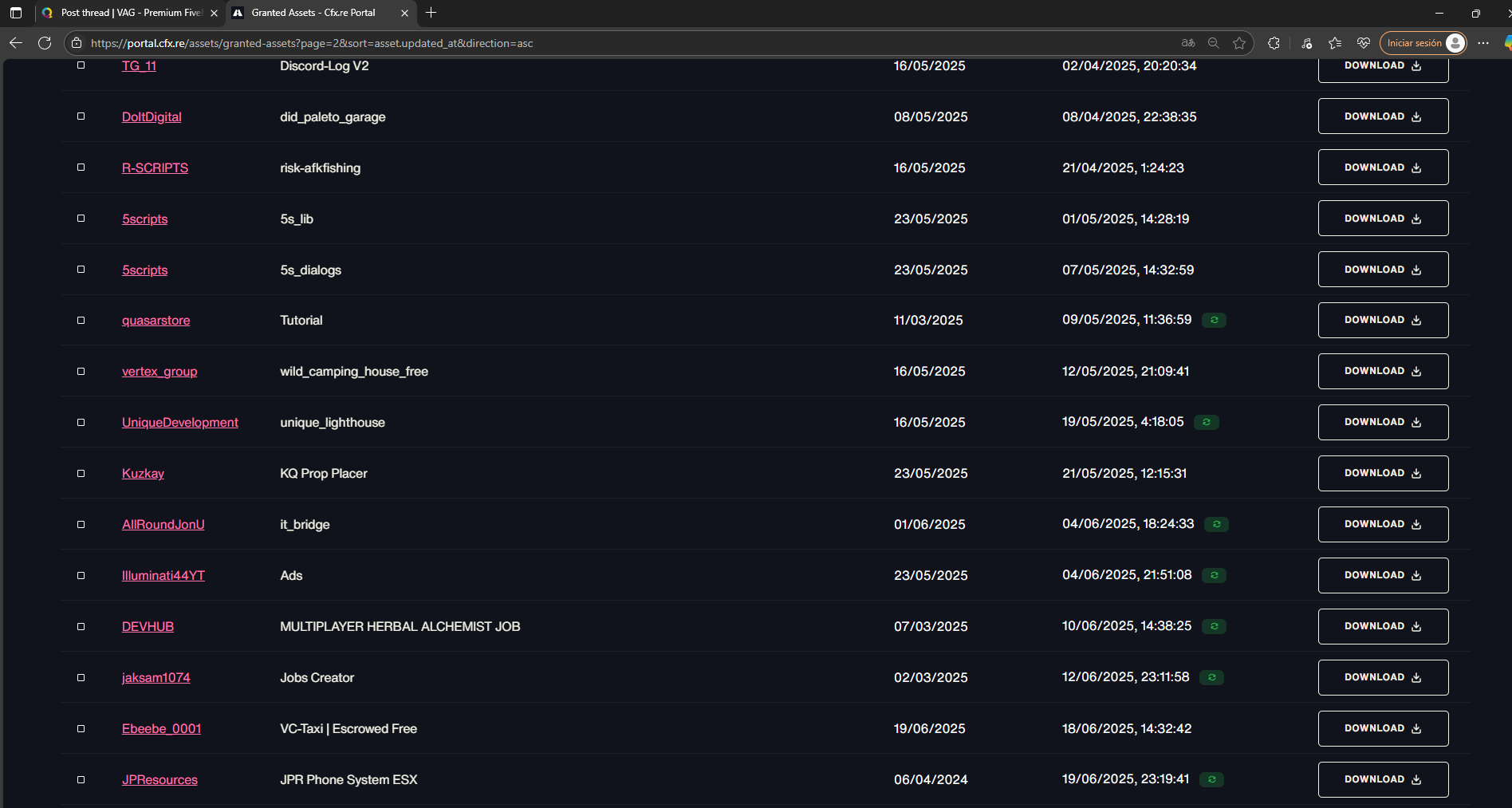1512x808 pixels.
Task: Click the green update badge on Herbal Alchemist row
Action: (x=1215, y=626)
